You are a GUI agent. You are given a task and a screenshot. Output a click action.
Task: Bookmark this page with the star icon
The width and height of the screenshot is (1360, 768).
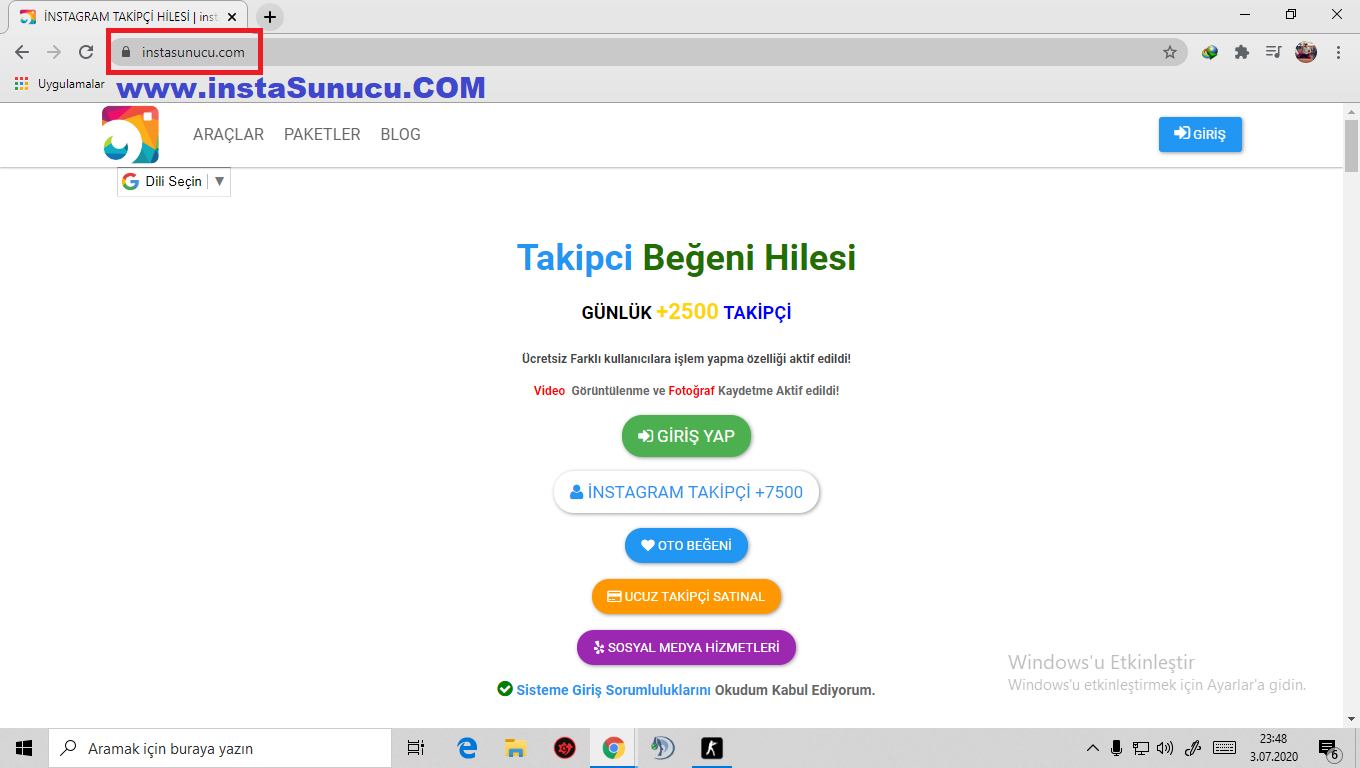(x=1169, y=52)
